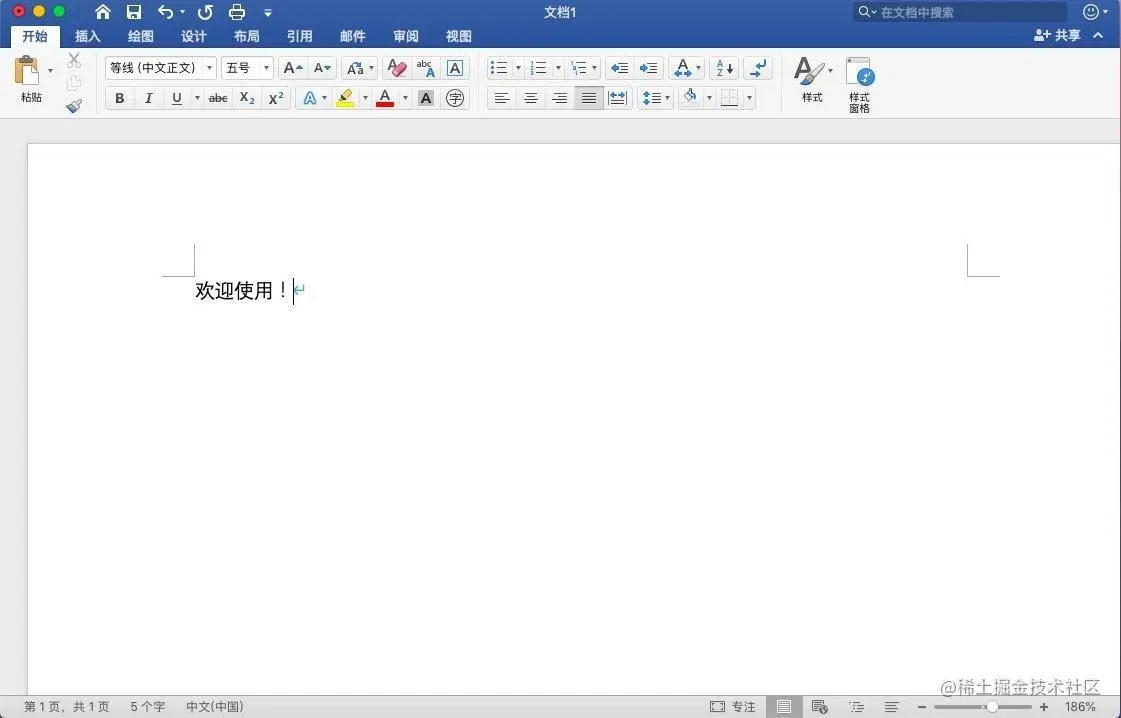Click the paragraph shading paint bucket
The image size is (1121, 718).
pos(690,98)
